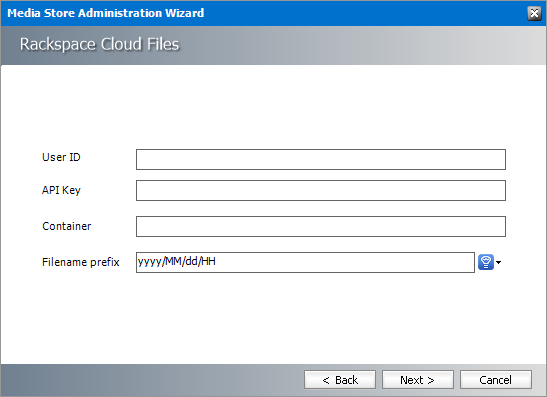This screenshot has height=397, width=547.
Task: Click the Rackspace Cloud Files heading
Action: [99, 44]
